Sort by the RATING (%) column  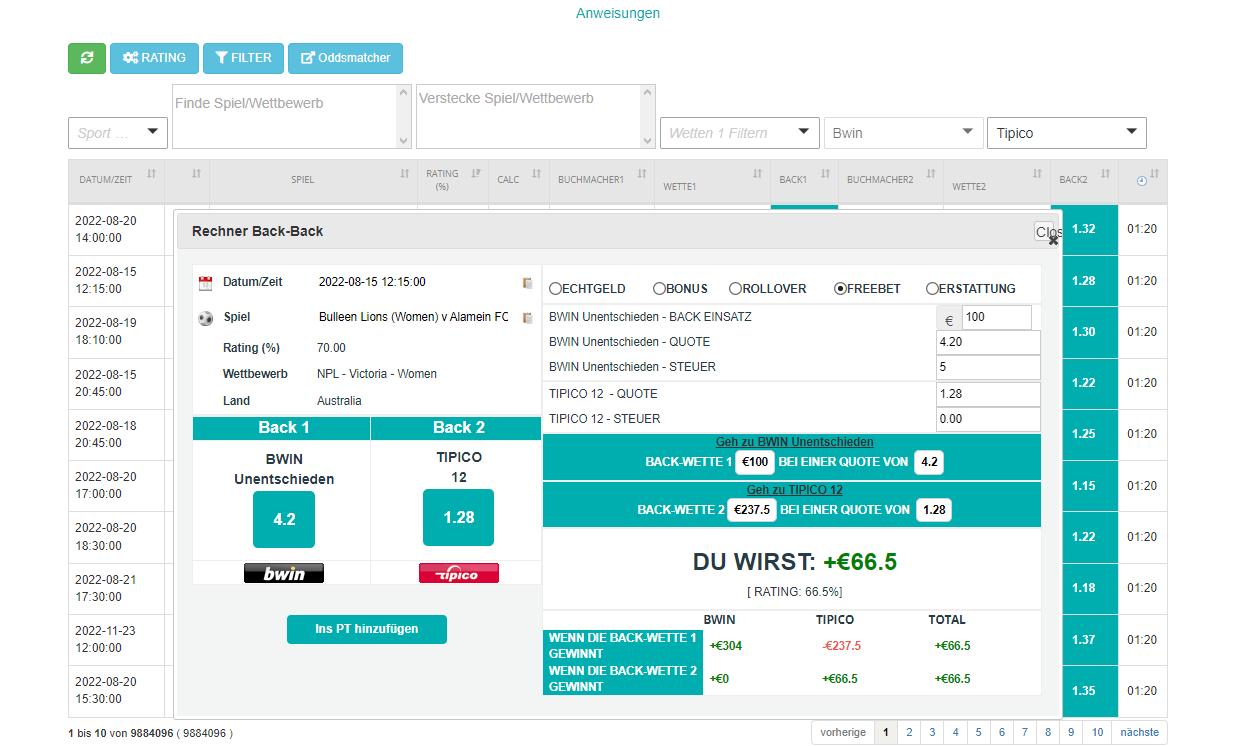click(x=452, y=181)
